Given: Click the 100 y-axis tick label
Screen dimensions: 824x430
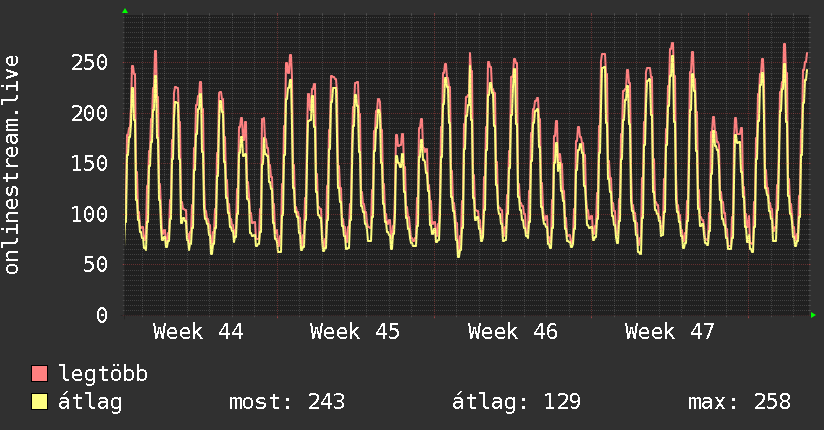Looking at the screenshot, I should pos(89,214).
